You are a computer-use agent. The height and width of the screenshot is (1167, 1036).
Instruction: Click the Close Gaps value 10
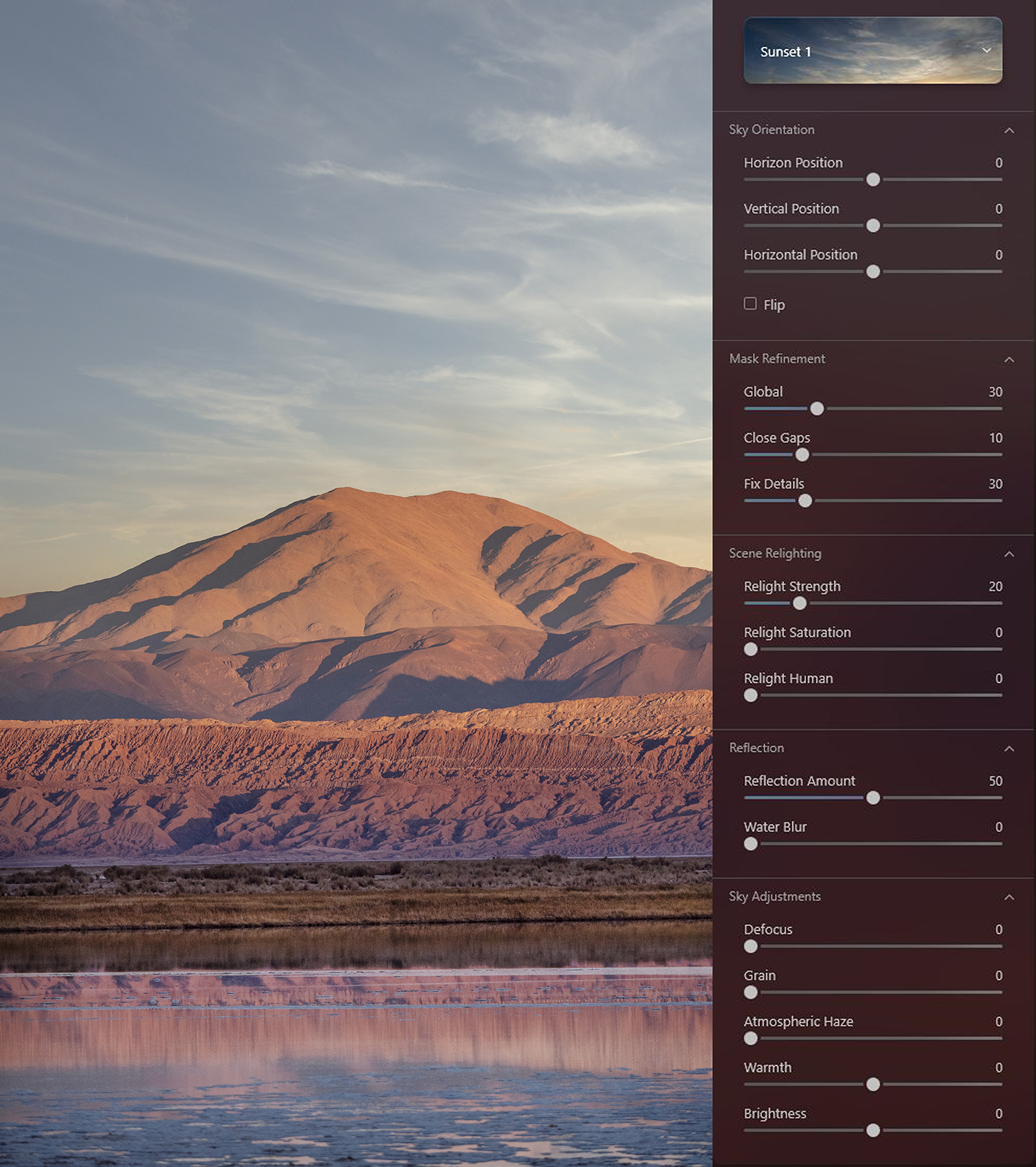click(995, 438)
